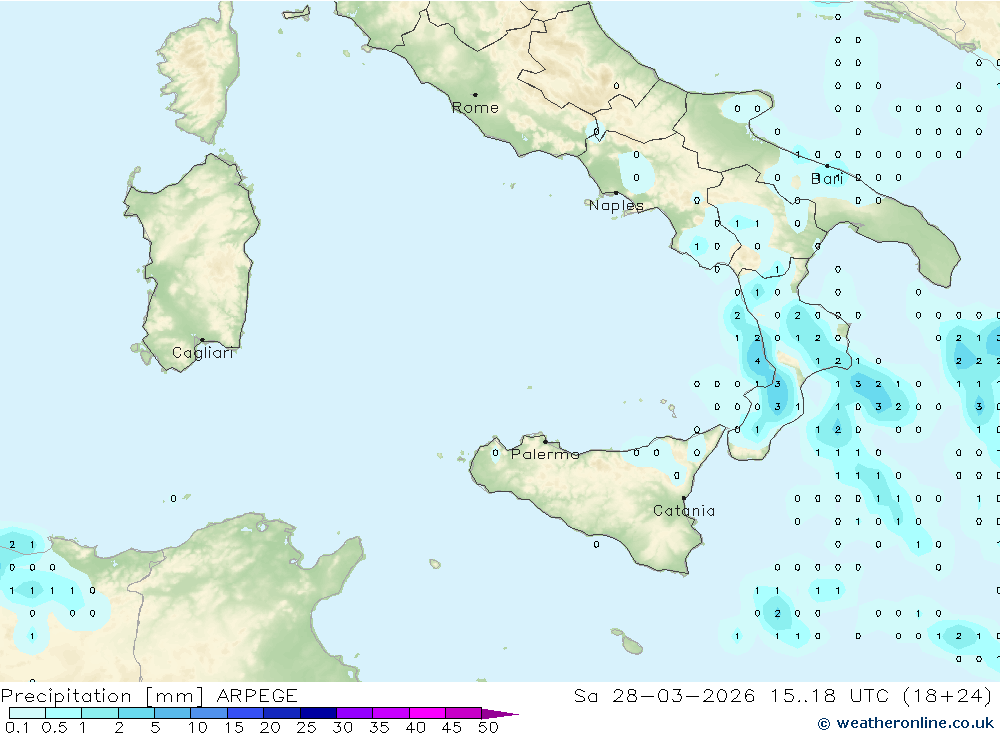Pick the 5–10 mm legend color swatch
This screenshot has width=1000, height=733.
(172, 713)
